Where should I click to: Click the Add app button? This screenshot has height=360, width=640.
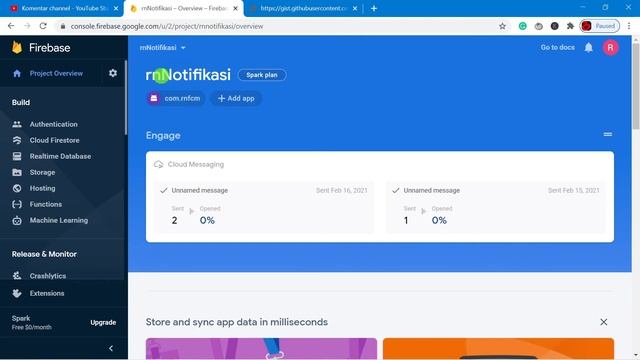236,98
